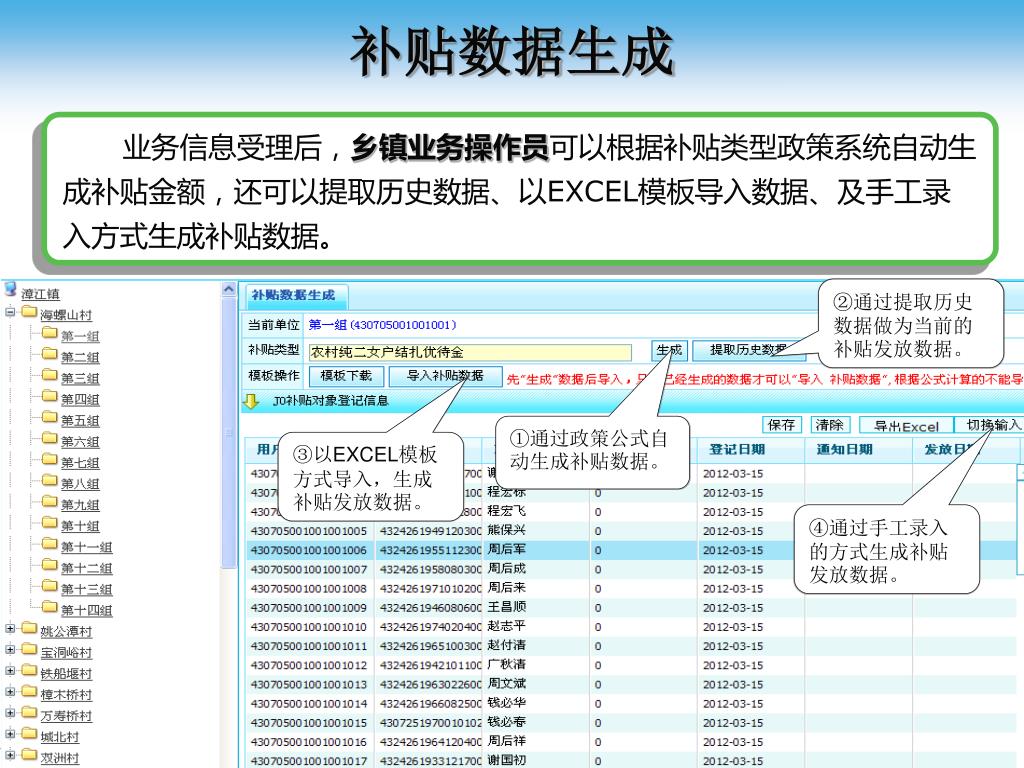
Task: Click the folder icon of 万寿桥村
Action: point(29,712)
